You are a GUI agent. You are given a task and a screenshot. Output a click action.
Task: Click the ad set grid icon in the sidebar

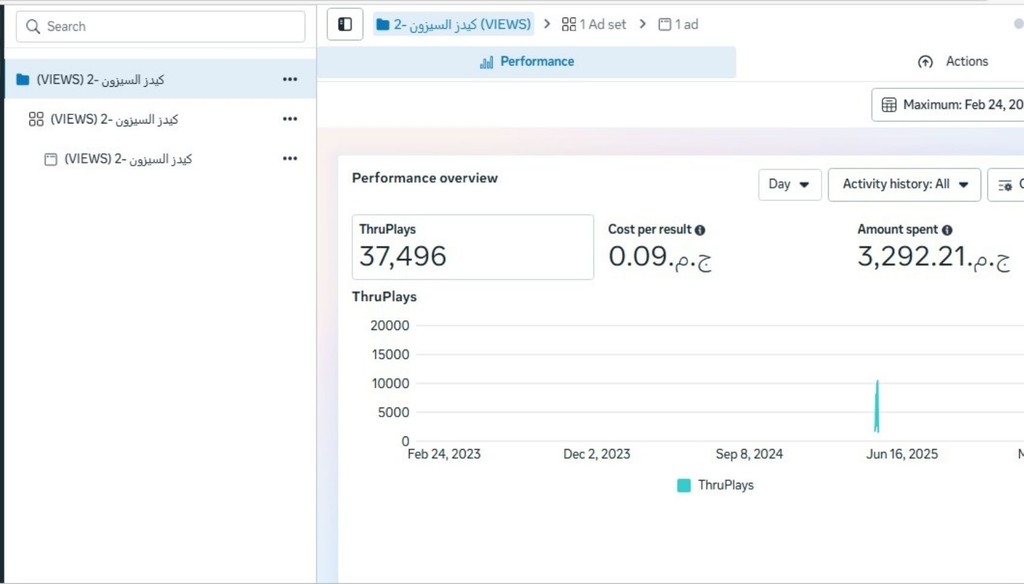(x=36, y=119)
